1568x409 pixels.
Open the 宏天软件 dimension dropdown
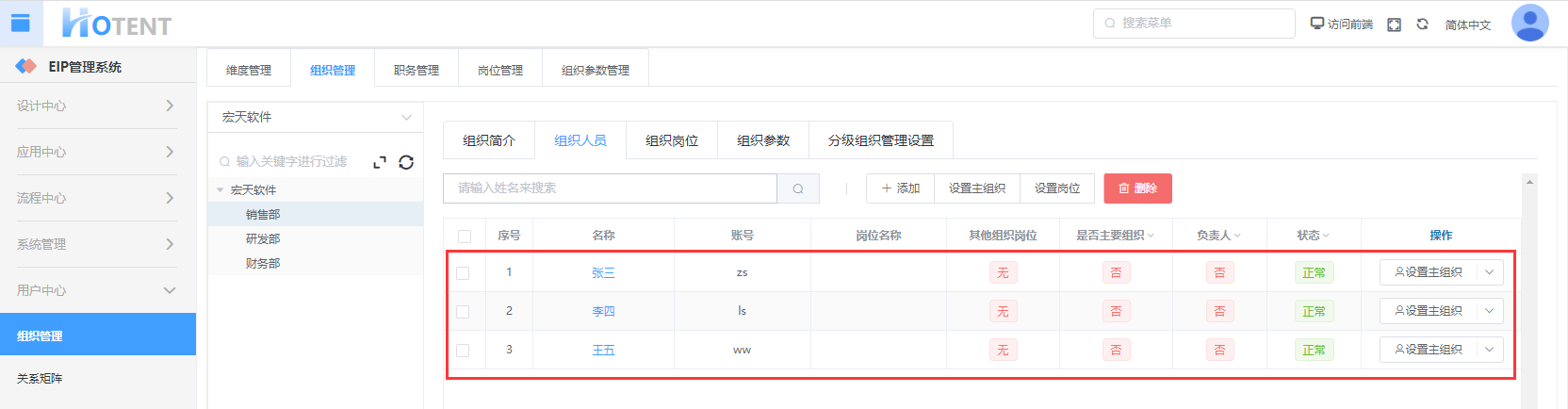pos(316,117)
